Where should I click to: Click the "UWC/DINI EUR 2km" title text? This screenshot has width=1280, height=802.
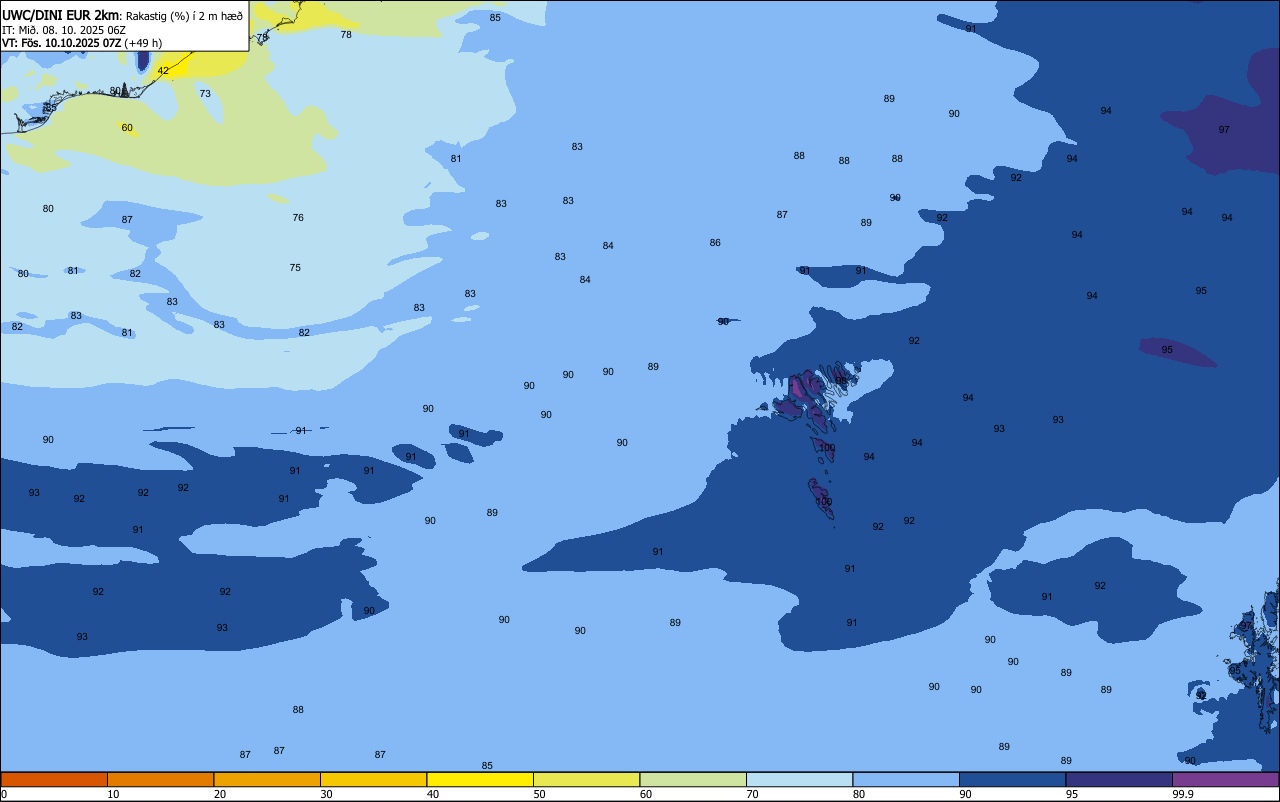click(61, 14)
